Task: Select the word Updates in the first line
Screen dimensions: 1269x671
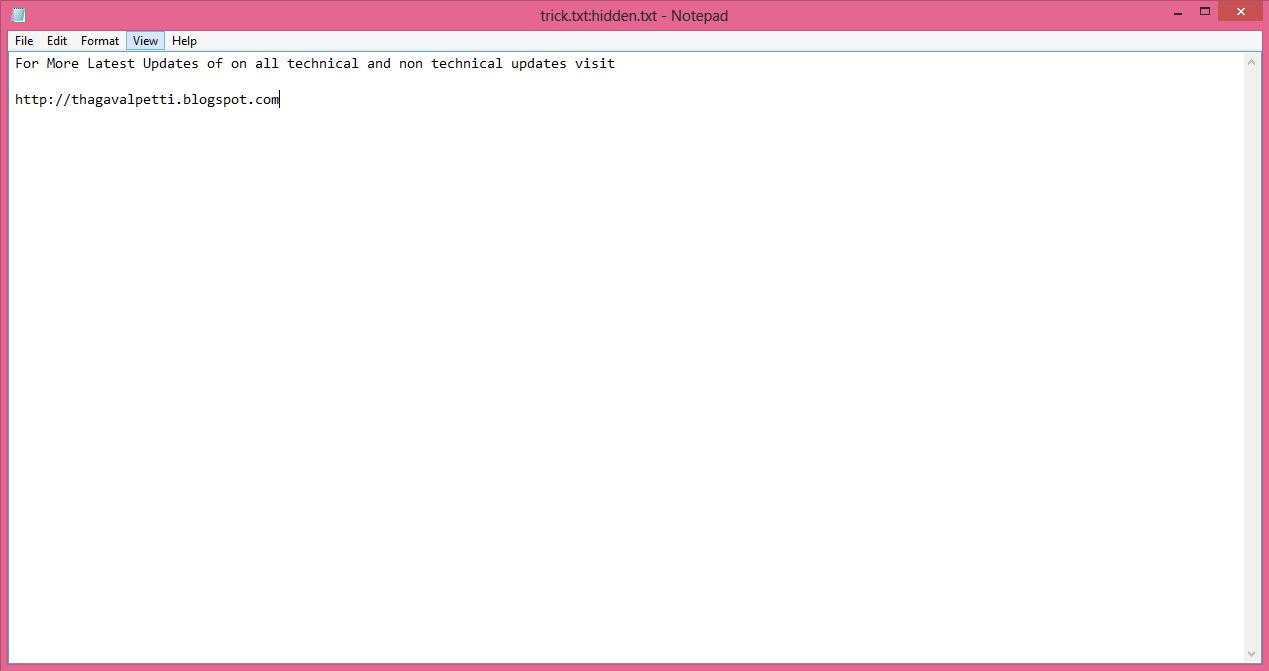Action: pos(170,63)
